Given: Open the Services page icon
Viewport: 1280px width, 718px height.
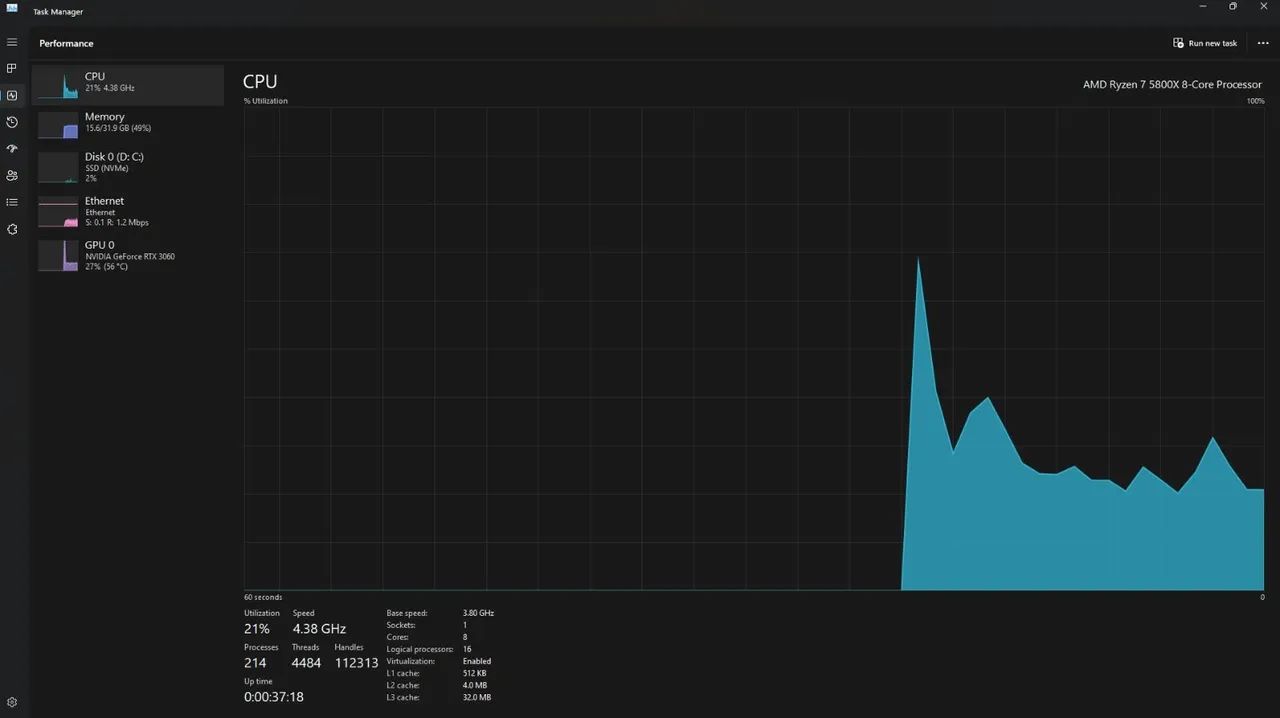Looking at the screenshot, I should (x=12, y=229).
